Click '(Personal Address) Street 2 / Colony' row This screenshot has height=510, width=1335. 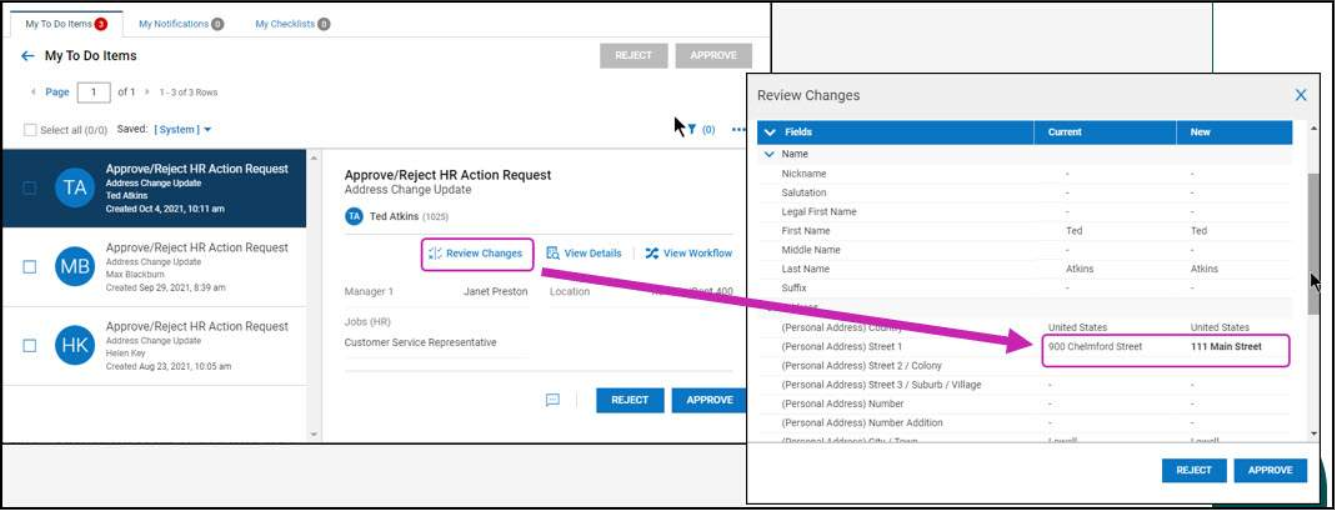coord(1026,366)
